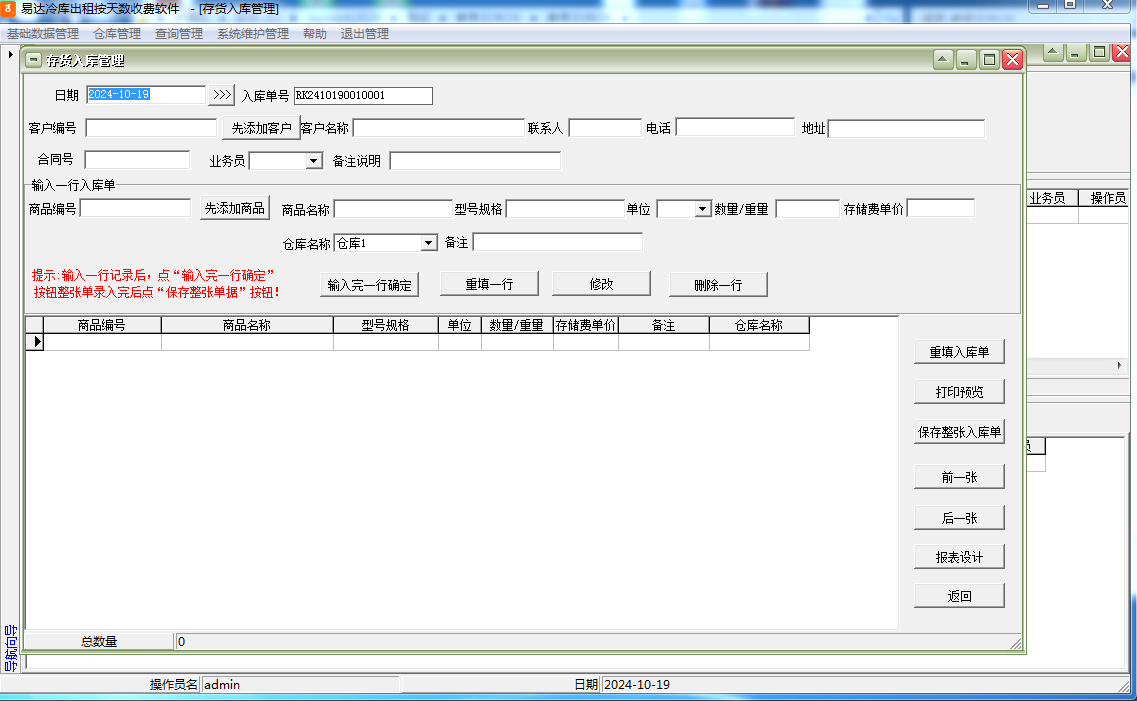
Task: Click the 商品名称 input field
Action: pos(393,210)
